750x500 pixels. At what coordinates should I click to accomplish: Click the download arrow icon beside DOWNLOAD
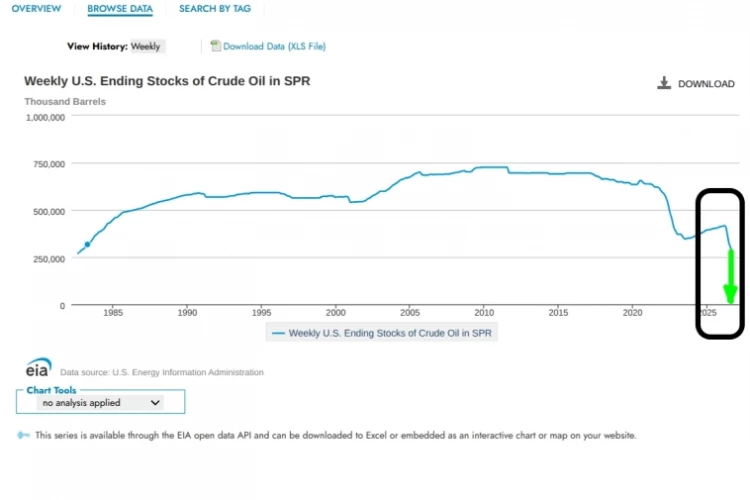pos(663,83)
